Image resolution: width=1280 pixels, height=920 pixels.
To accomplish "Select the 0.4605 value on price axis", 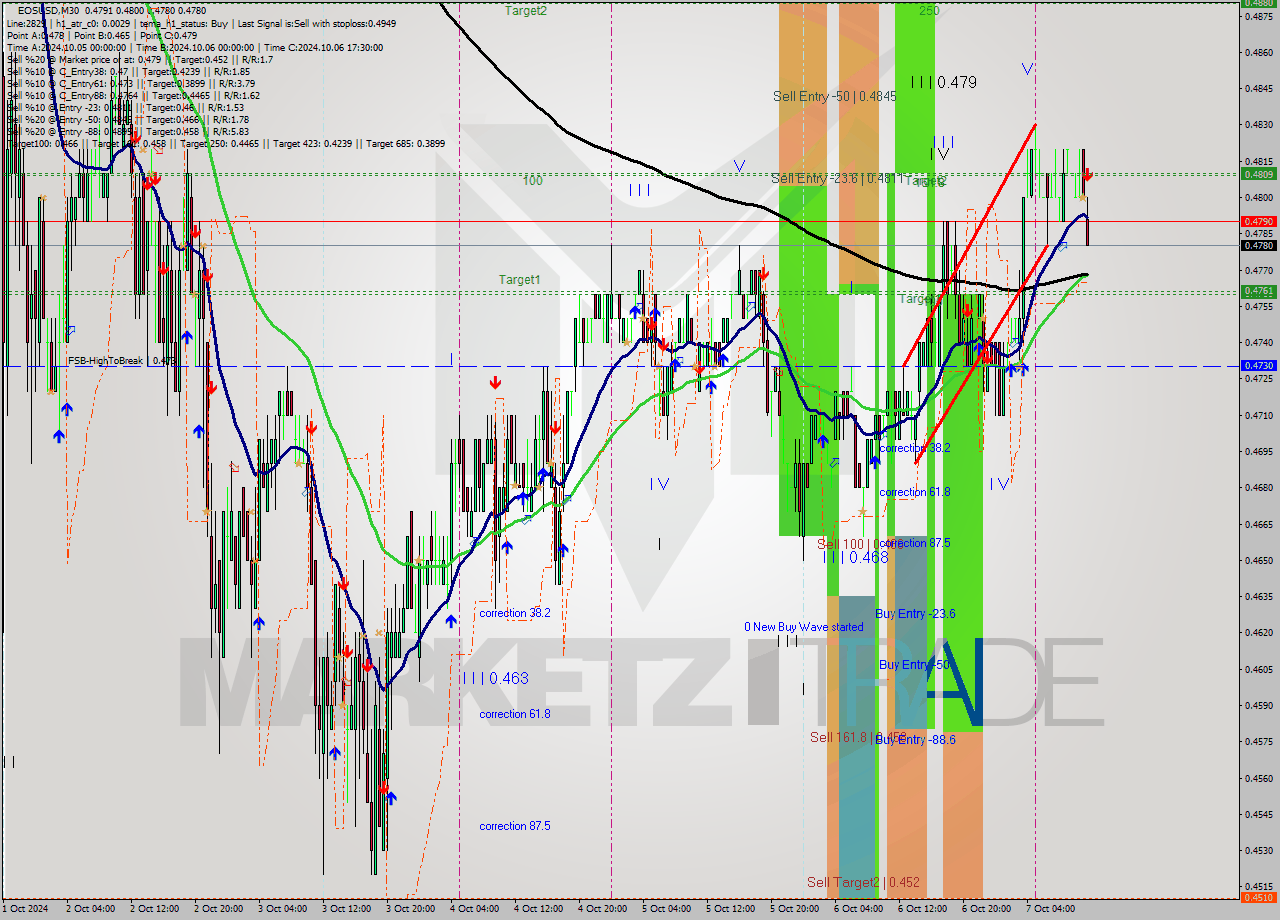I will click(1258, 669).
